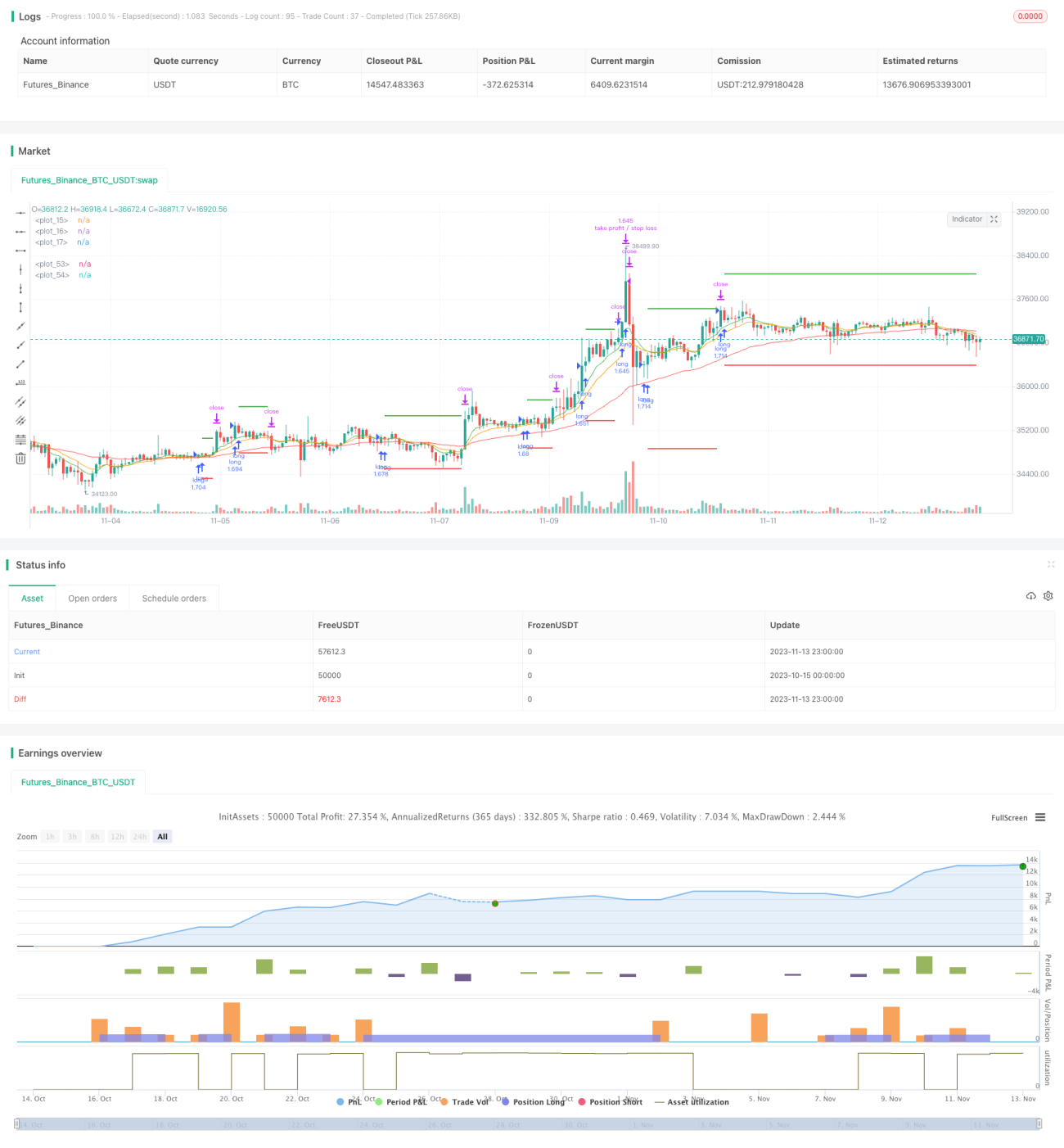
Task: Click the 0.0000 badge in Logs header
Action: [x=1030, y=16]
